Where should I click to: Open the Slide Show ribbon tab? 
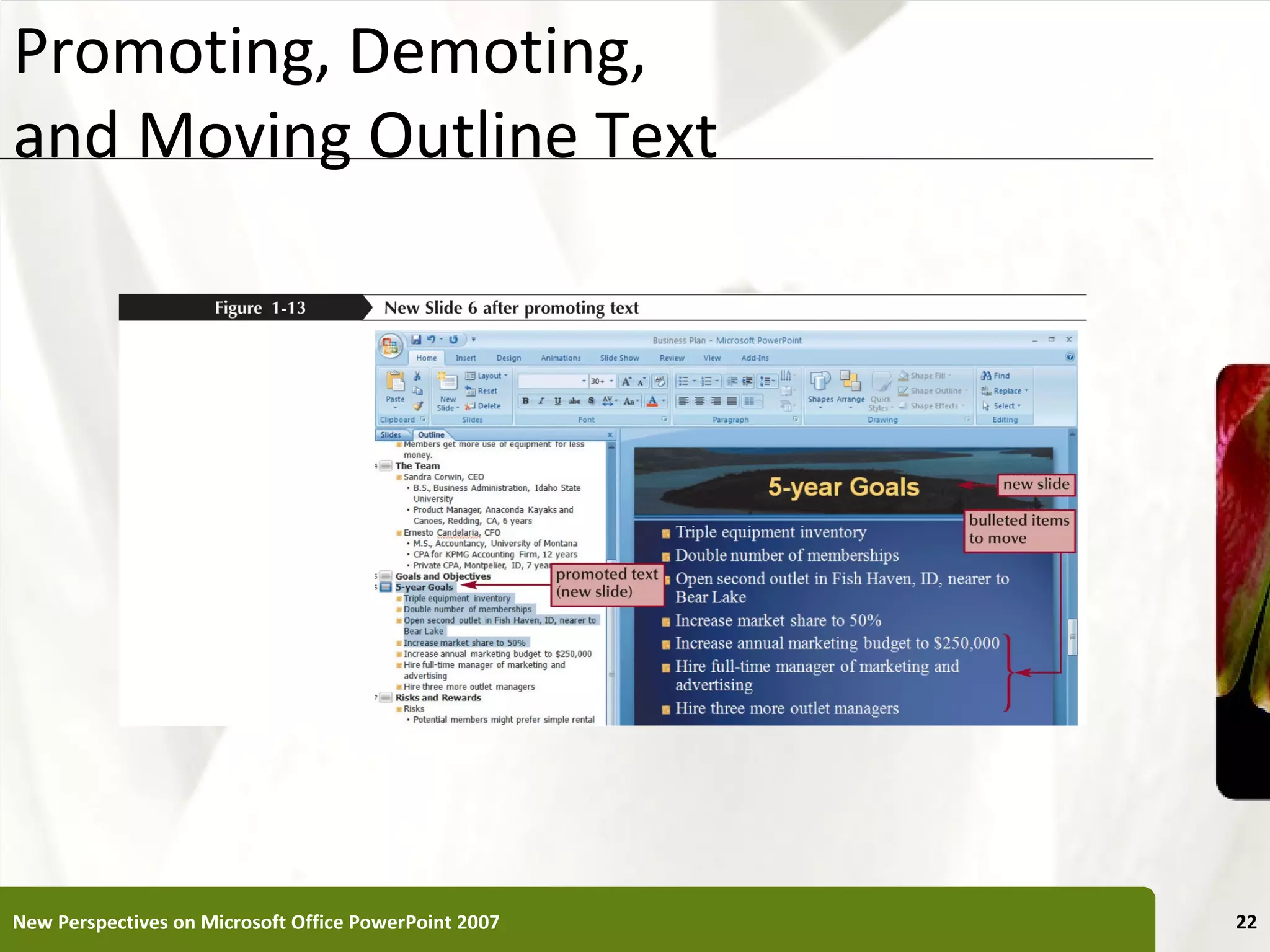pyautogui.click(x=619, y=358)
